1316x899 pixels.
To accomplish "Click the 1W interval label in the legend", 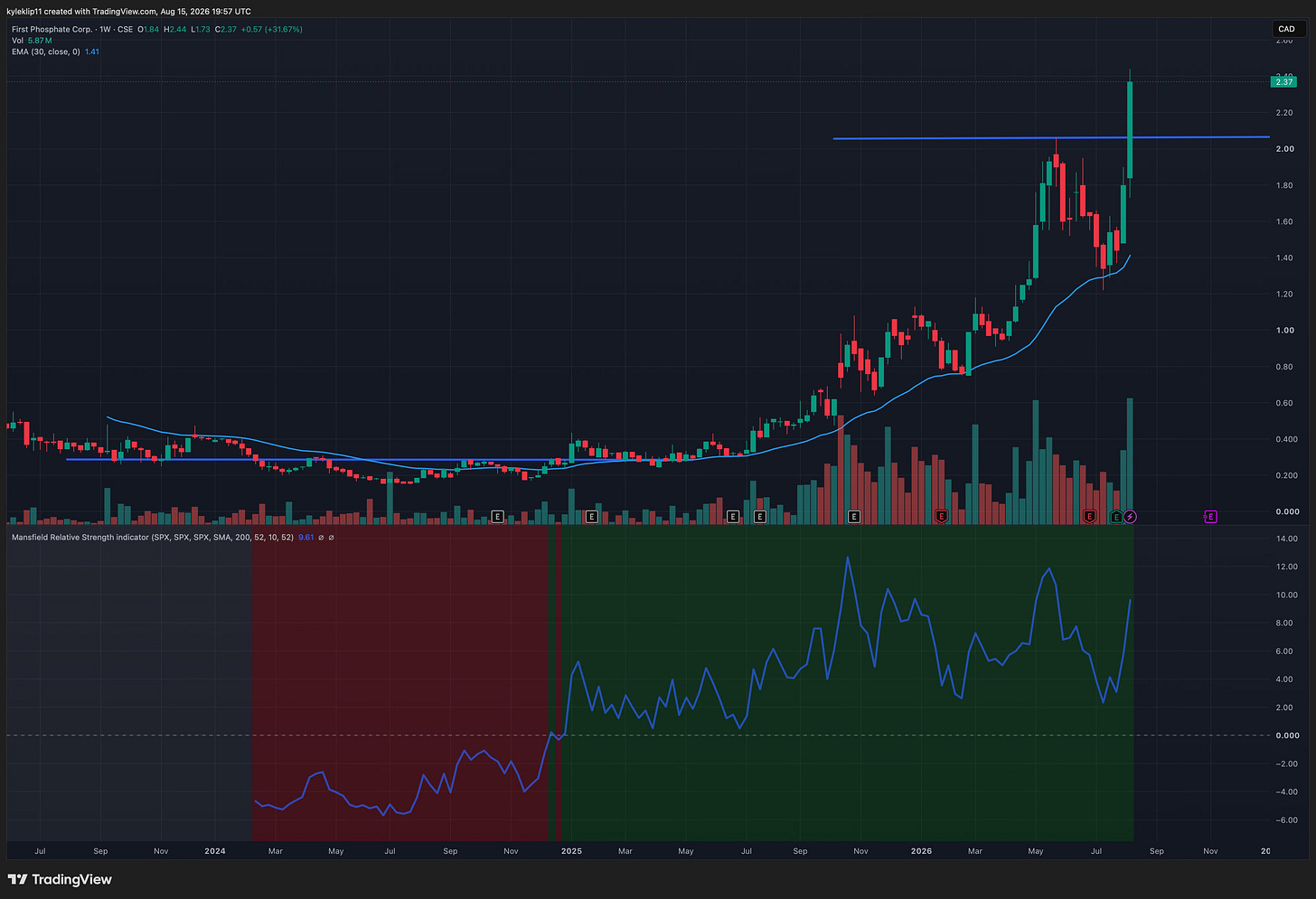I will coord(105,30).
